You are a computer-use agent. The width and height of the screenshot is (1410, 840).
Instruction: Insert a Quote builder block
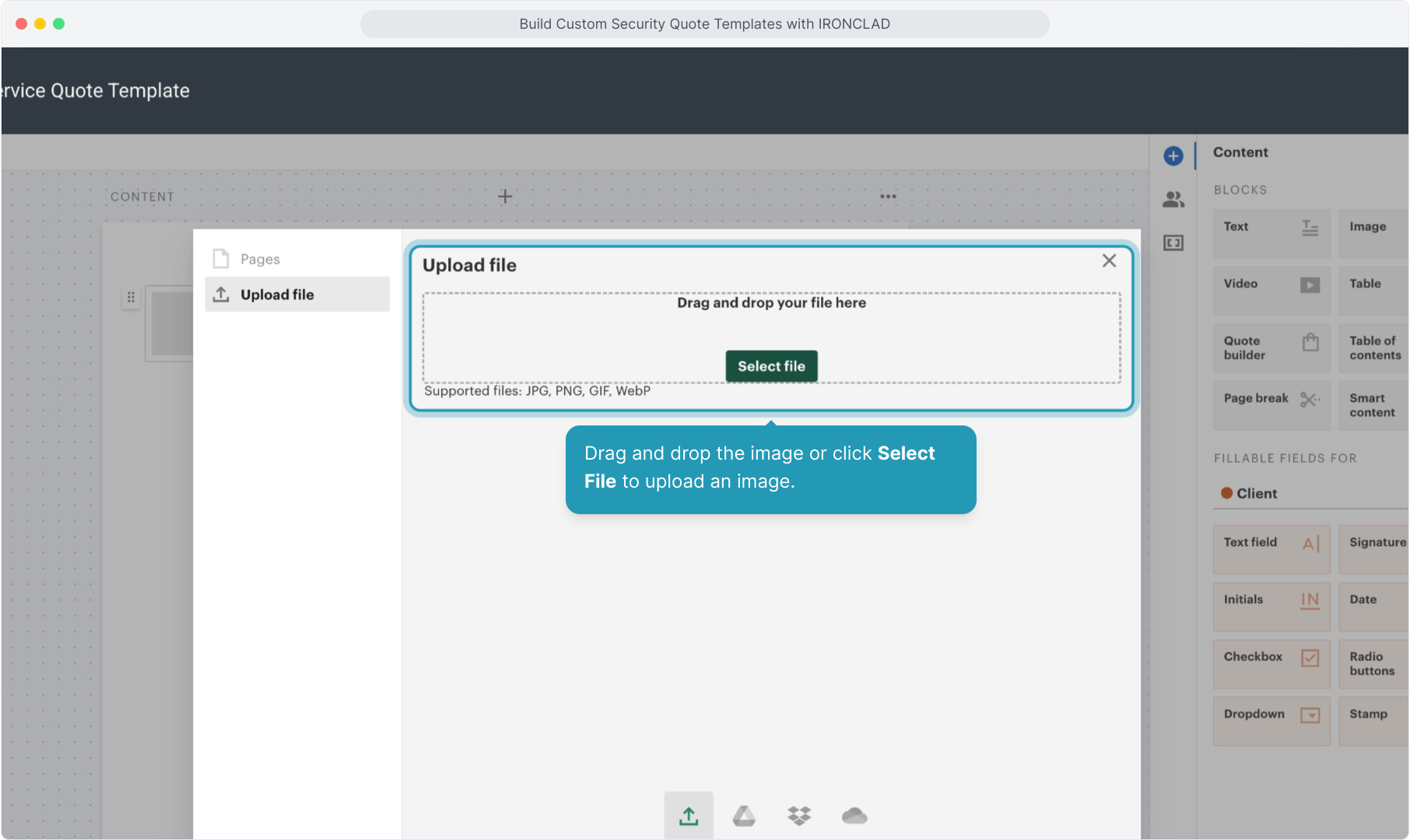pos(1271,348)
